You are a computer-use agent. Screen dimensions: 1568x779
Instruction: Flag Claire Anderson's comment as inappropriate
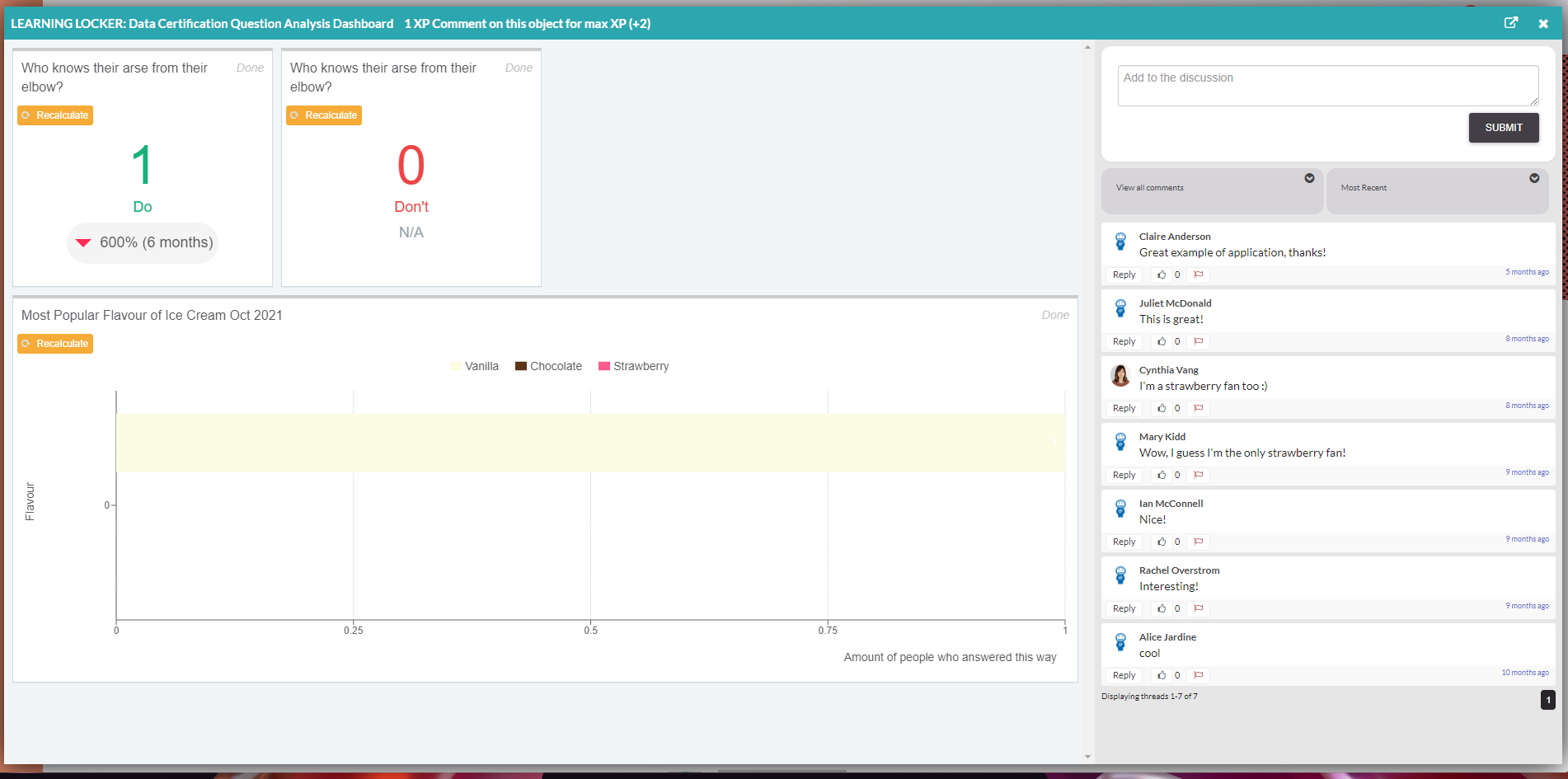(1199, 274)
